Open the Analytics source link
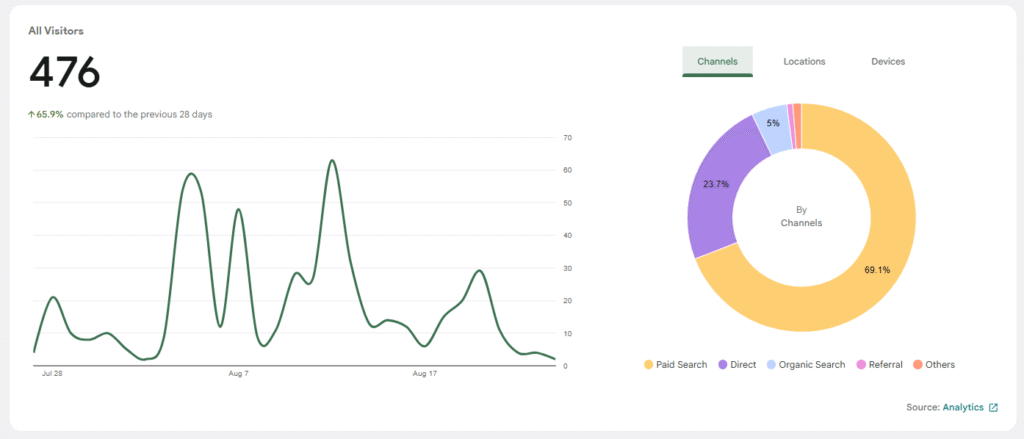The width and height of the screenshot is (1024, 439). click(962, 408)
